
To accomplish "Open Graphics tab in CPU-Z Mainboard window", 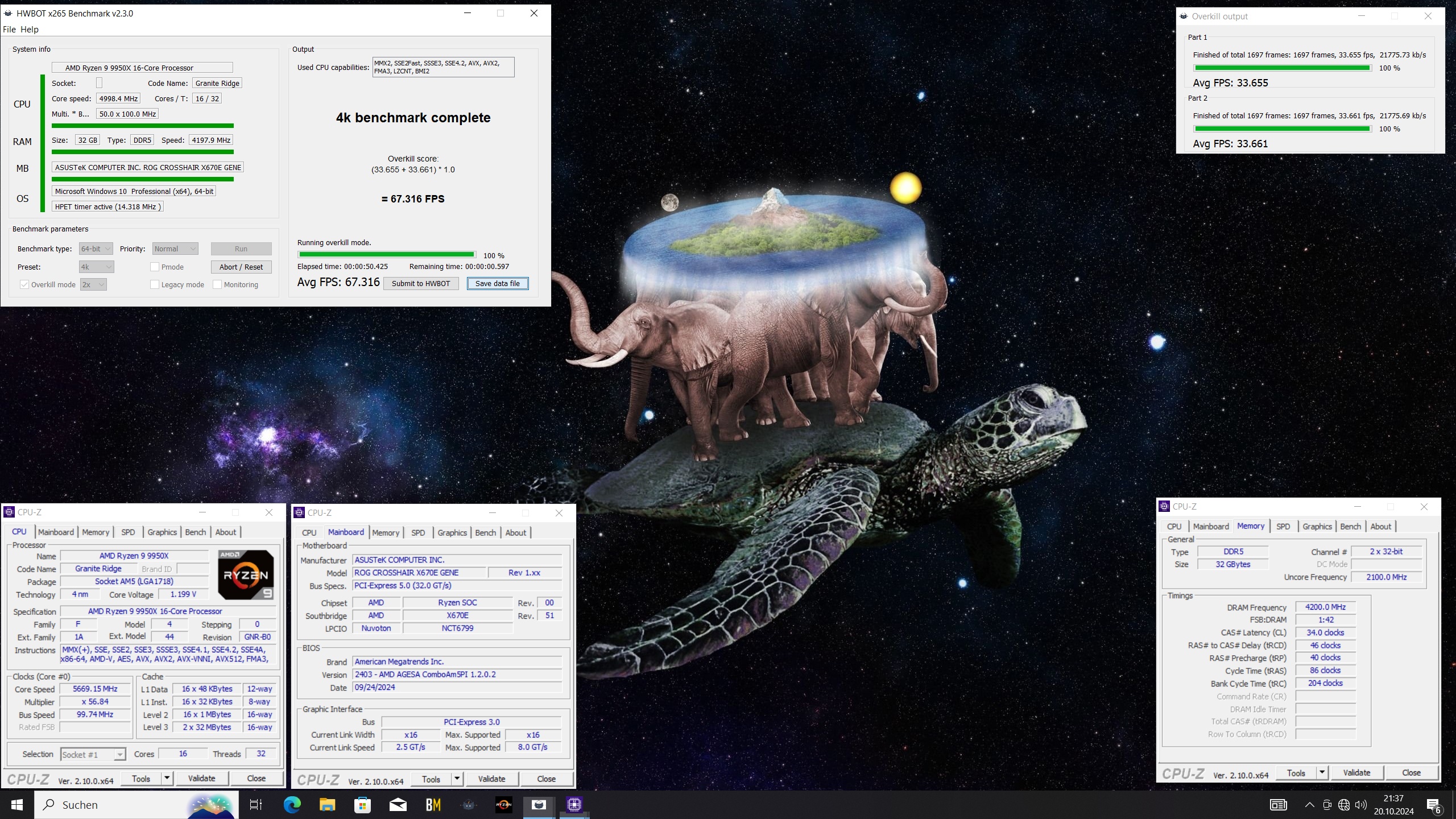I will 452,533.
